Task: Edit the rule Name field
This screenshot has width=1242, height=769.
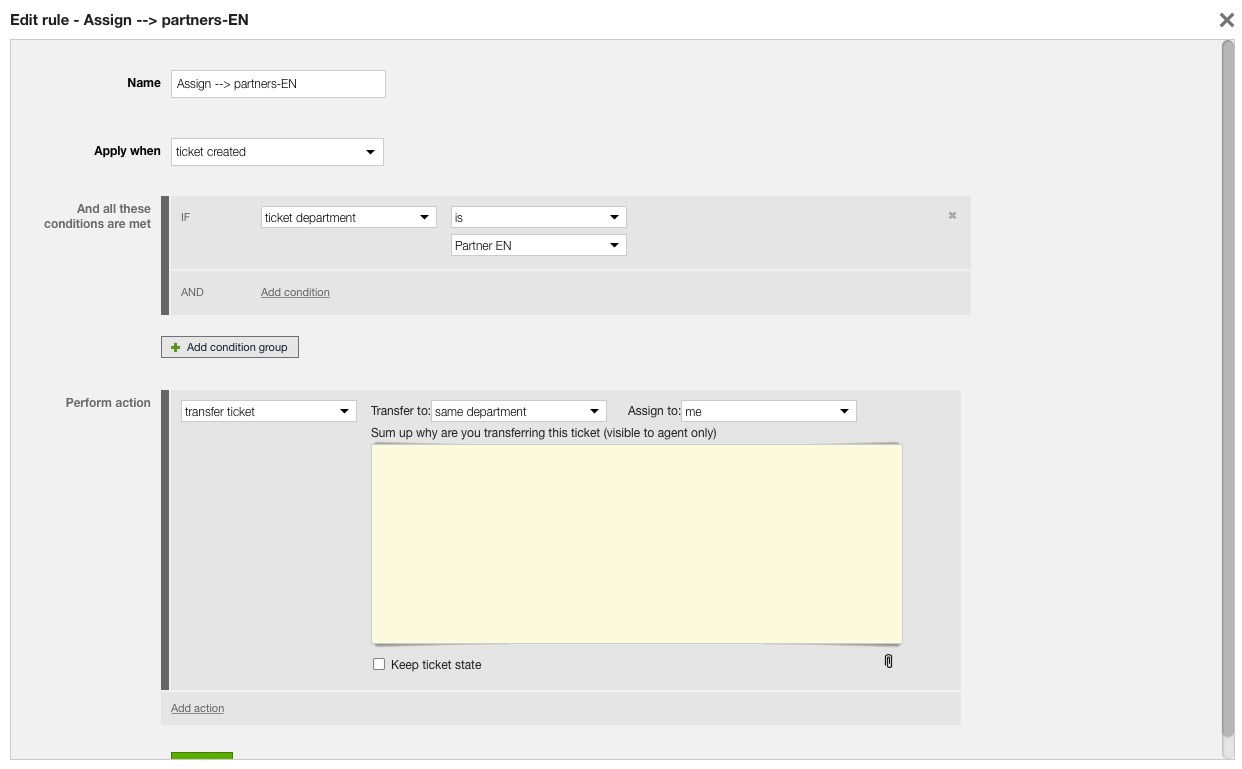Action: (x=278, y=83)
